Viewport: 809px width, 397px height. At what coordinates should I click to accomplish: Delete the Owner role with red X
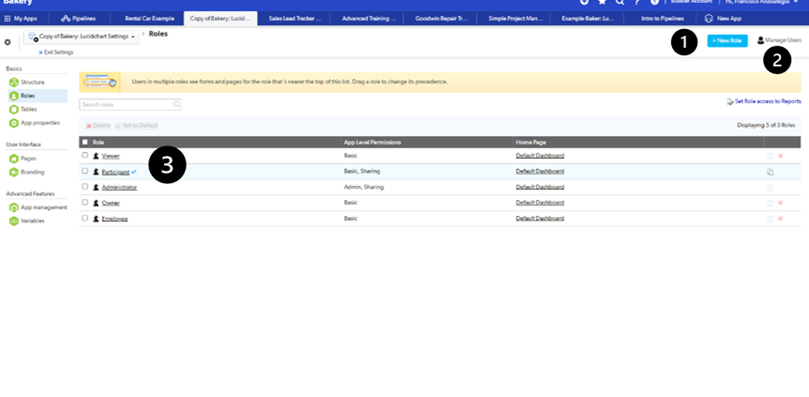tap(780, 203)
